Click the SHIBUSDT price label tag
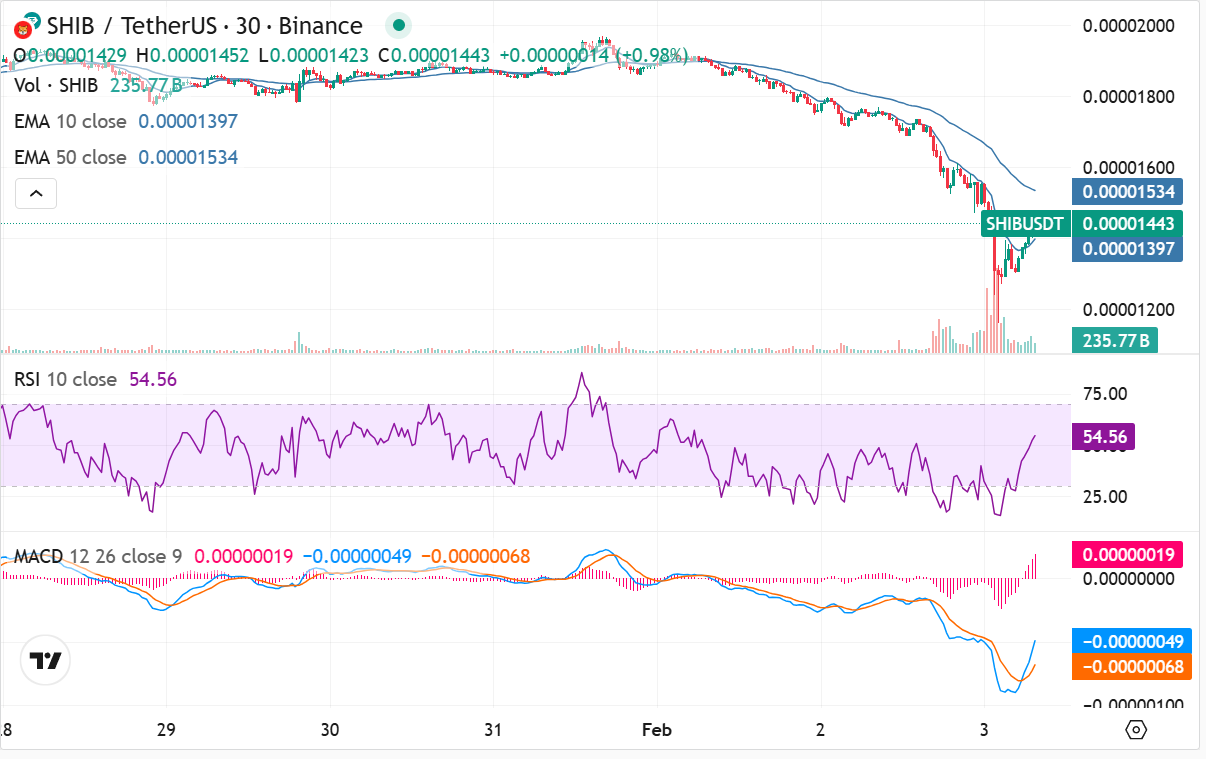The height and width of the screenshot is (759, 1206). click(1026, 224)
